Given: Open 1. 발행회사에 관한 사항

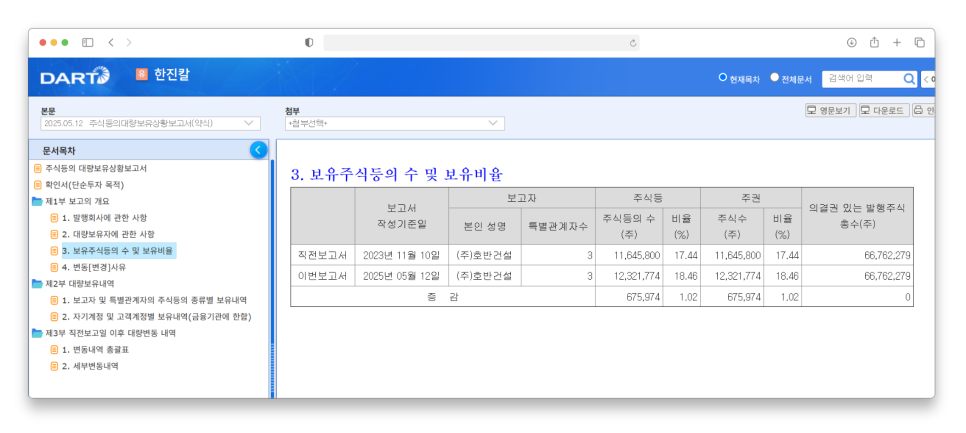Looking at the screenshot, I should pos(104,218).
